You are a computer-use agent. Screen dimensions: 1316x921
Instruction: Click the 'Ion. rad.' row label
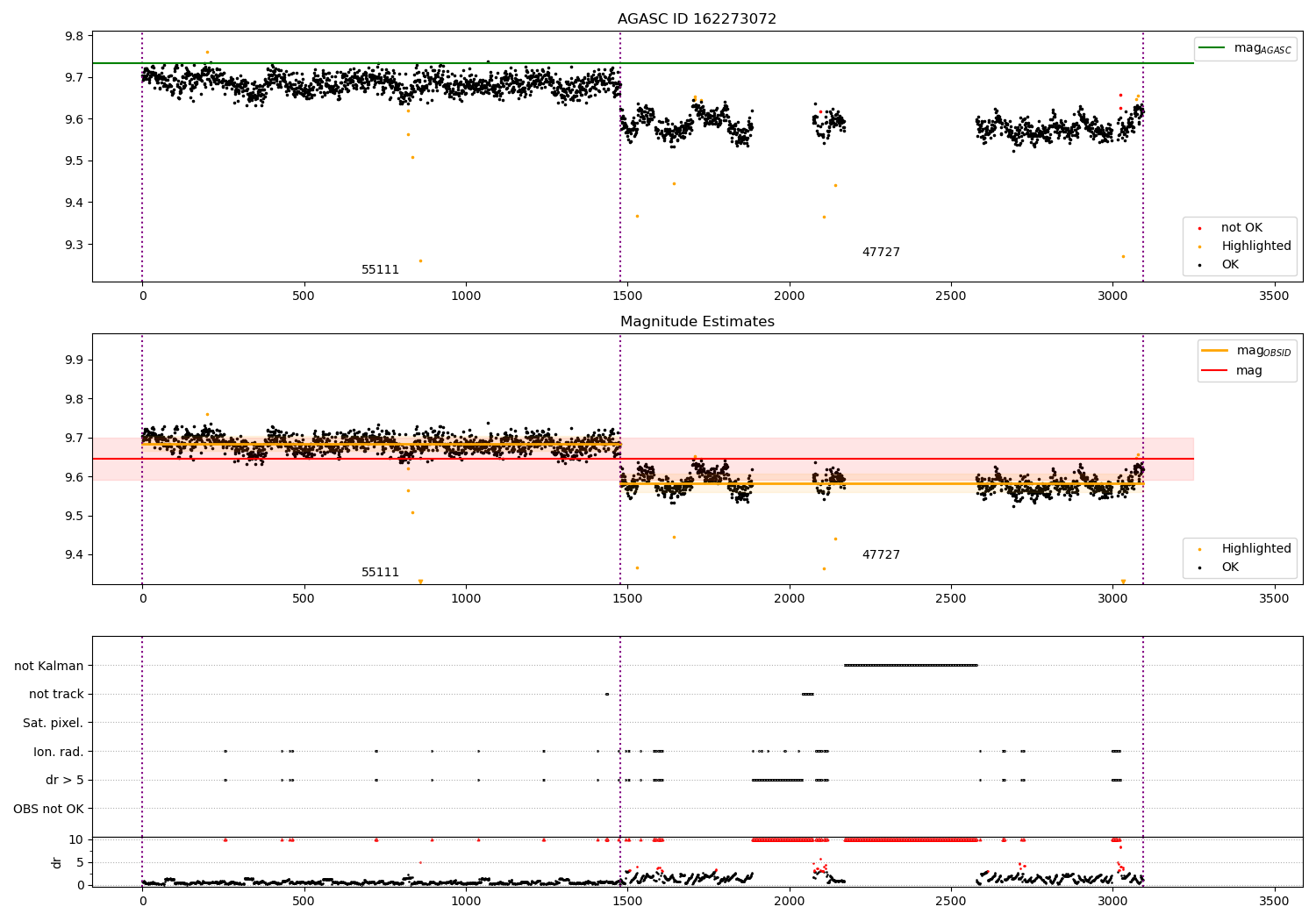[x=59, y=752]
